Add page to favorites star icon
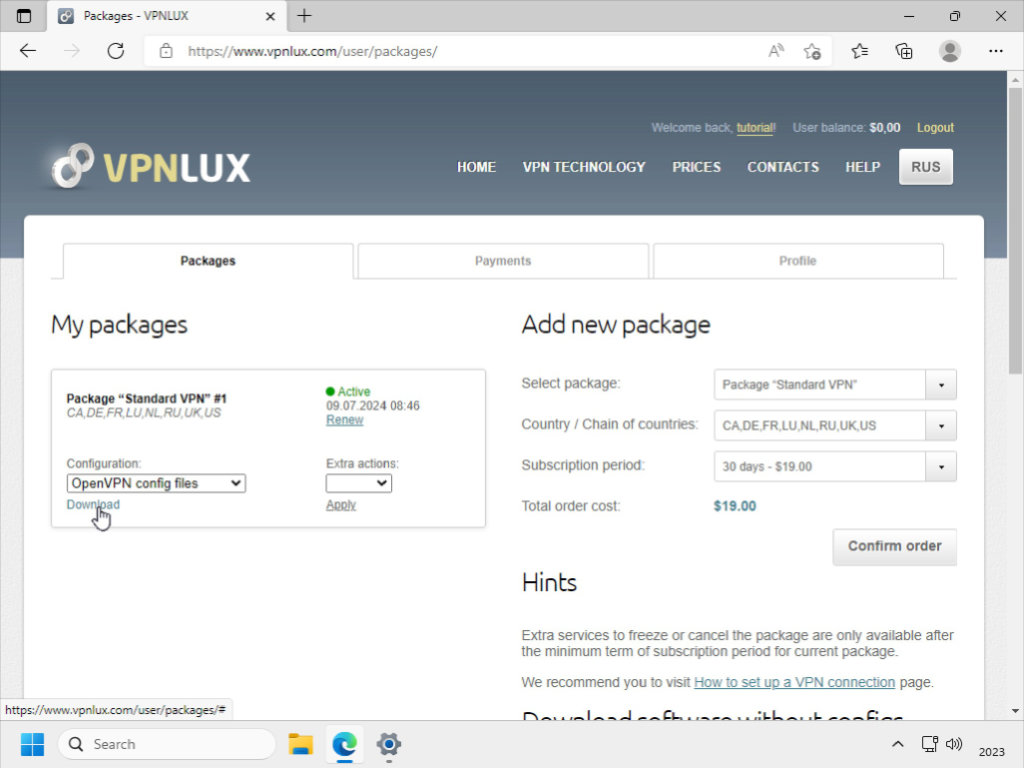 click(812, 51)
